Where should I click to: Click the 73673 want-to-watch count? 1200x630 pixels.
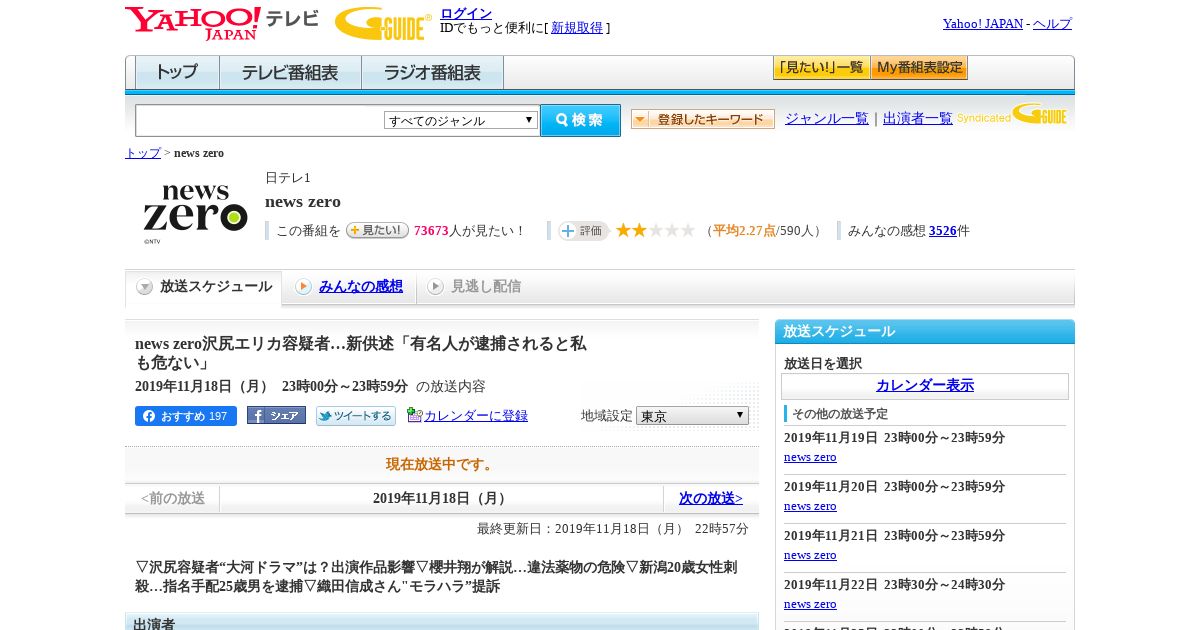[431, 231]
